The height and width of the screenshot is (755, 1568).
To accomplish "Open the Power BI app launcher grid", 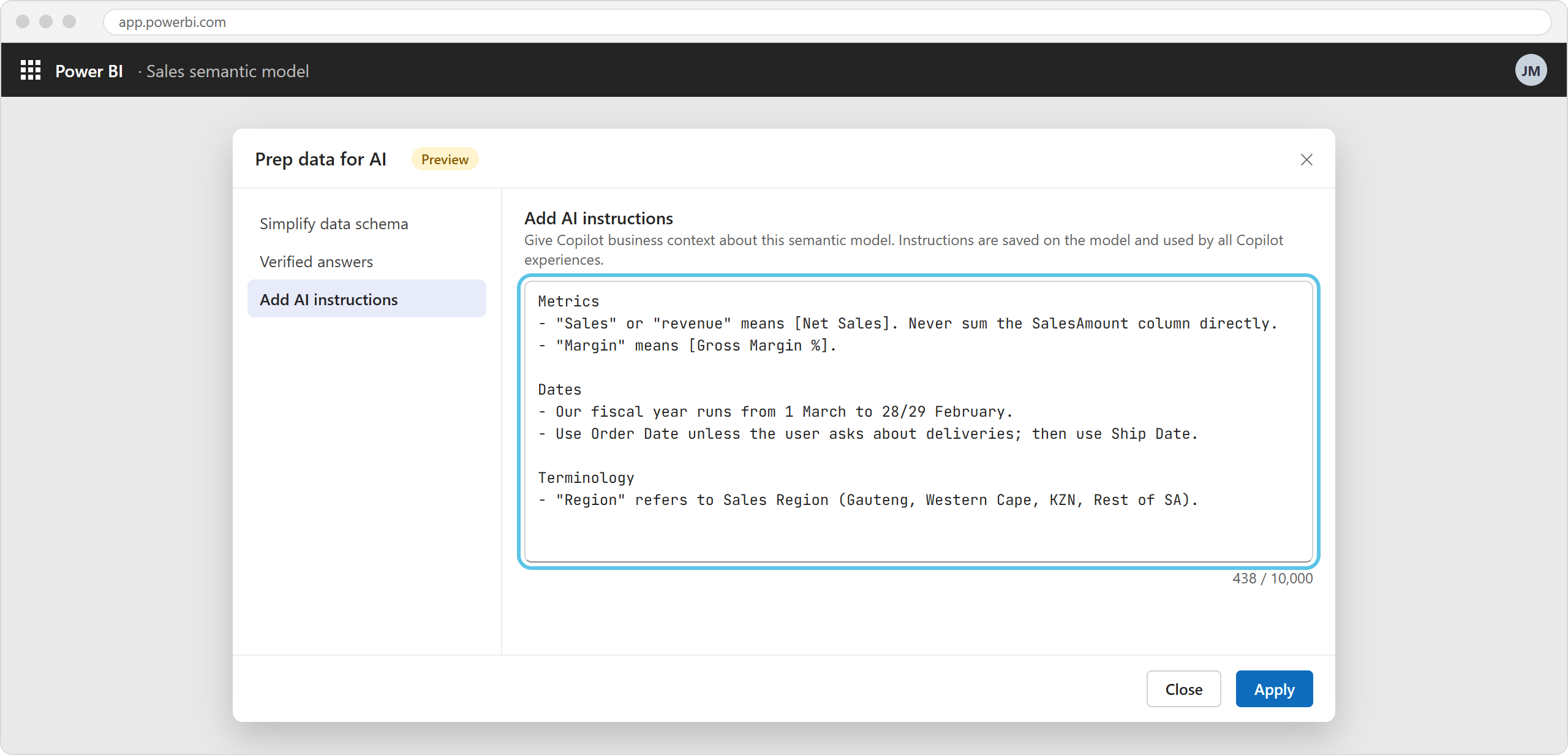I will (x=30, y=70).
